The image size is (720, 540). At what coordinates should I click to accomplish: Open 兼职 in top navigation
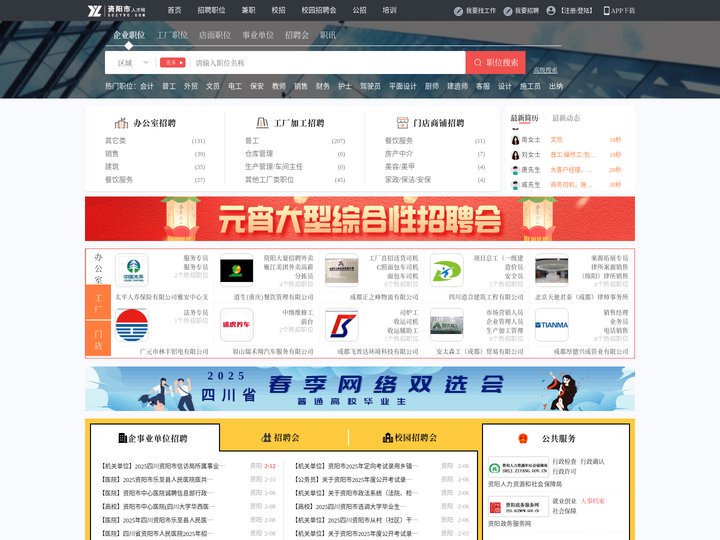248,10
